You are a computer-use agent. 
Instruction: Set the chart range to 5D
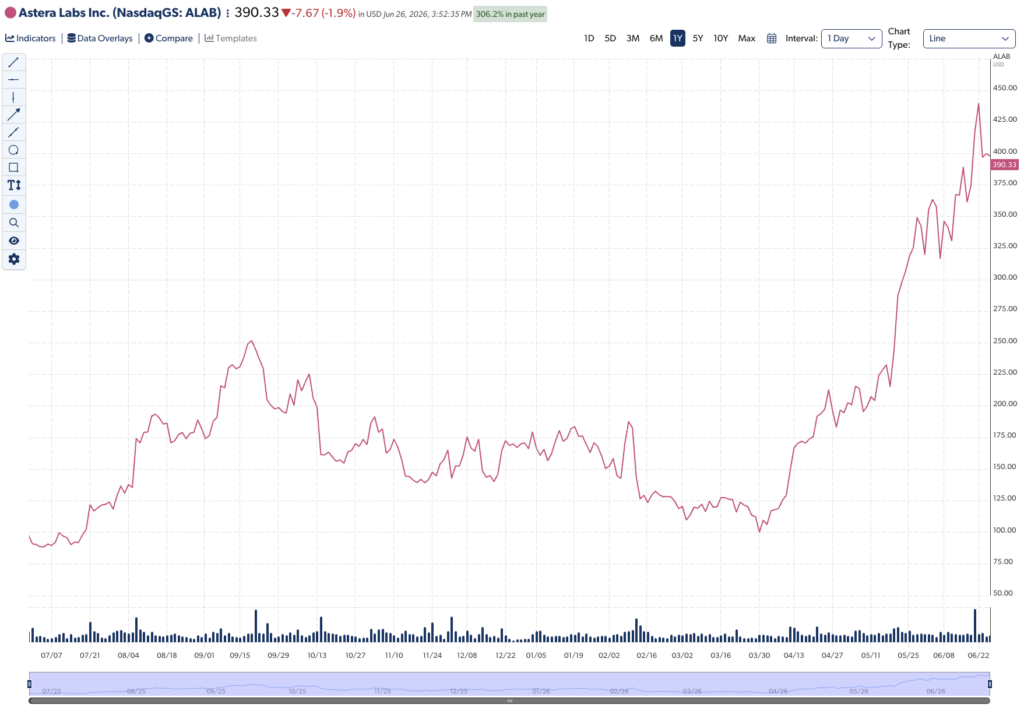(610, 39)
